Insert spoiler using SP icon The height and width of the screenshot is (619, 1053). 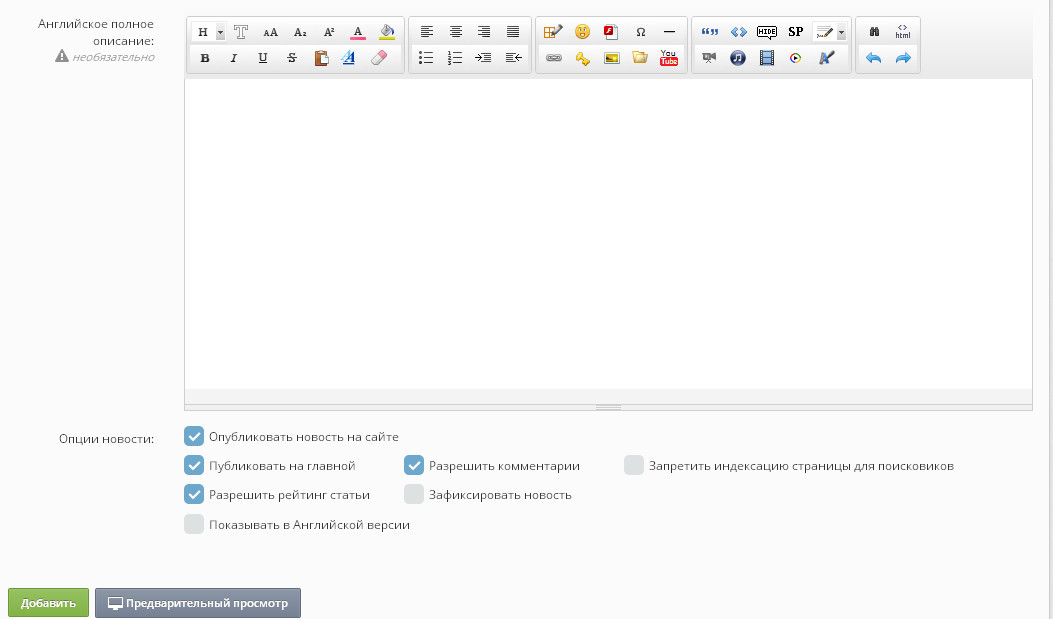point(796,32)
